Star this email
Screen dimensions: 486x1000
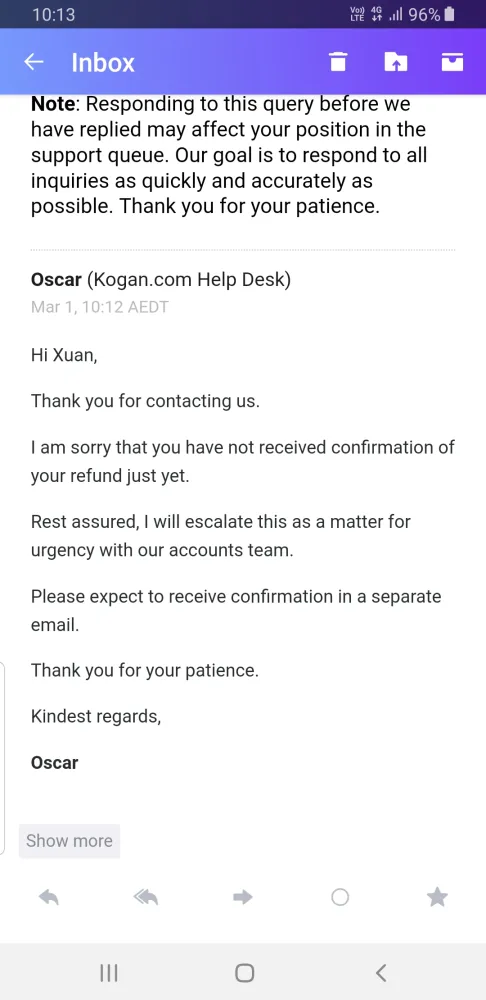[x=437, y=897]
